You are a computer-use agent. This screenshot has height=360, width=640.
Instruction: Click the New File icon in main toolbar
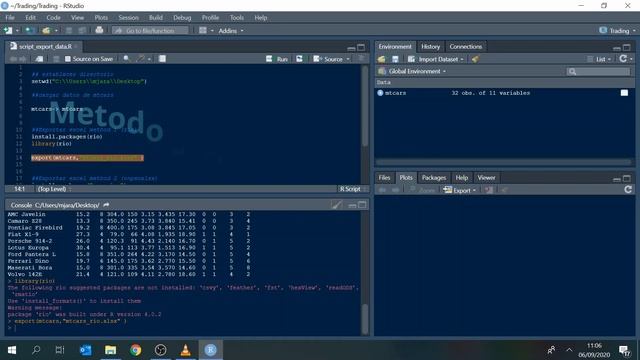(8, 31)
